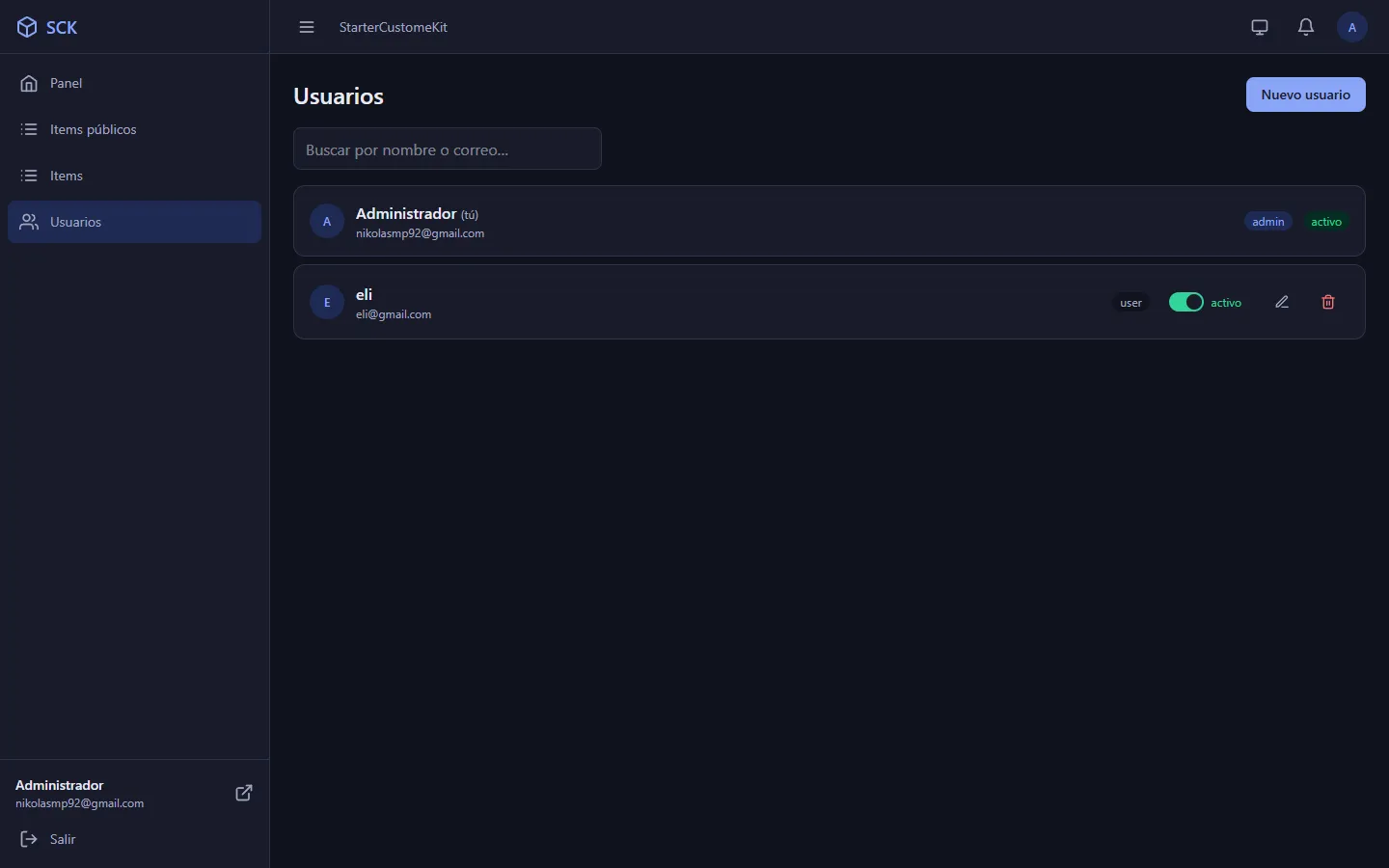1389x868 pixels.
Task: Open Items section in sidebar
Action: tap(134, 176)
